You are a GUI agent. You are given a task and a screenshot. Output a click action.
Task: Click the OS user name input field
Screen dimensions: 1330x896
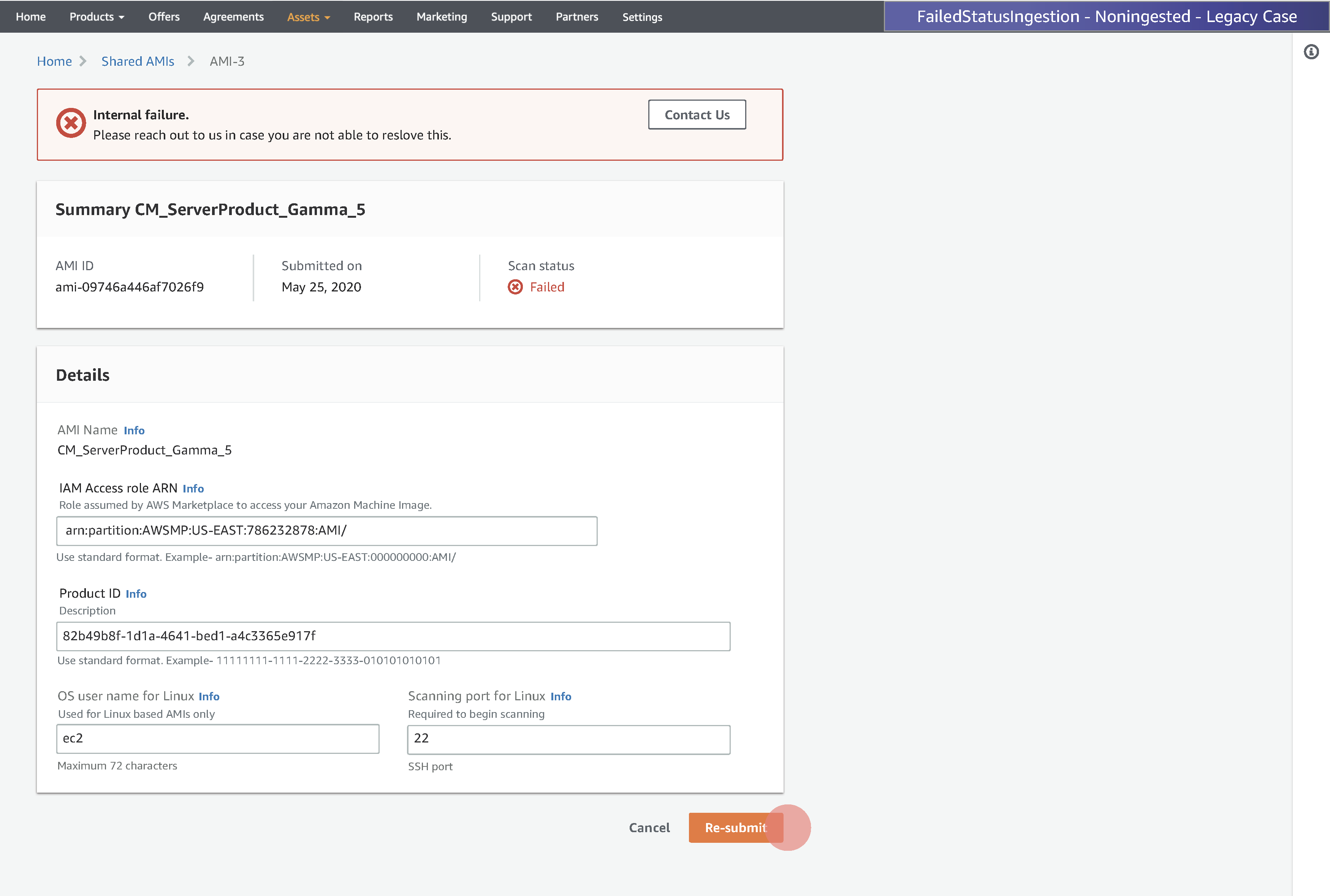pos(217,738)
